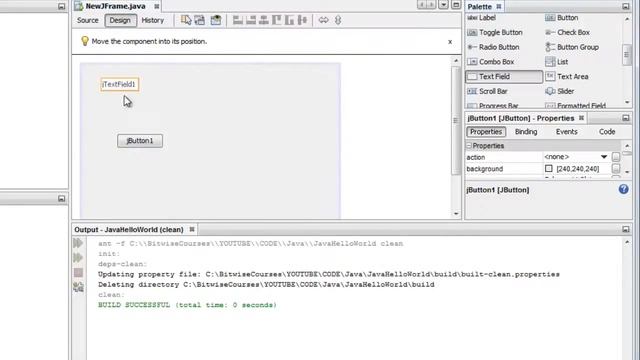Click the jTextField1 component in form

point(120,84)
